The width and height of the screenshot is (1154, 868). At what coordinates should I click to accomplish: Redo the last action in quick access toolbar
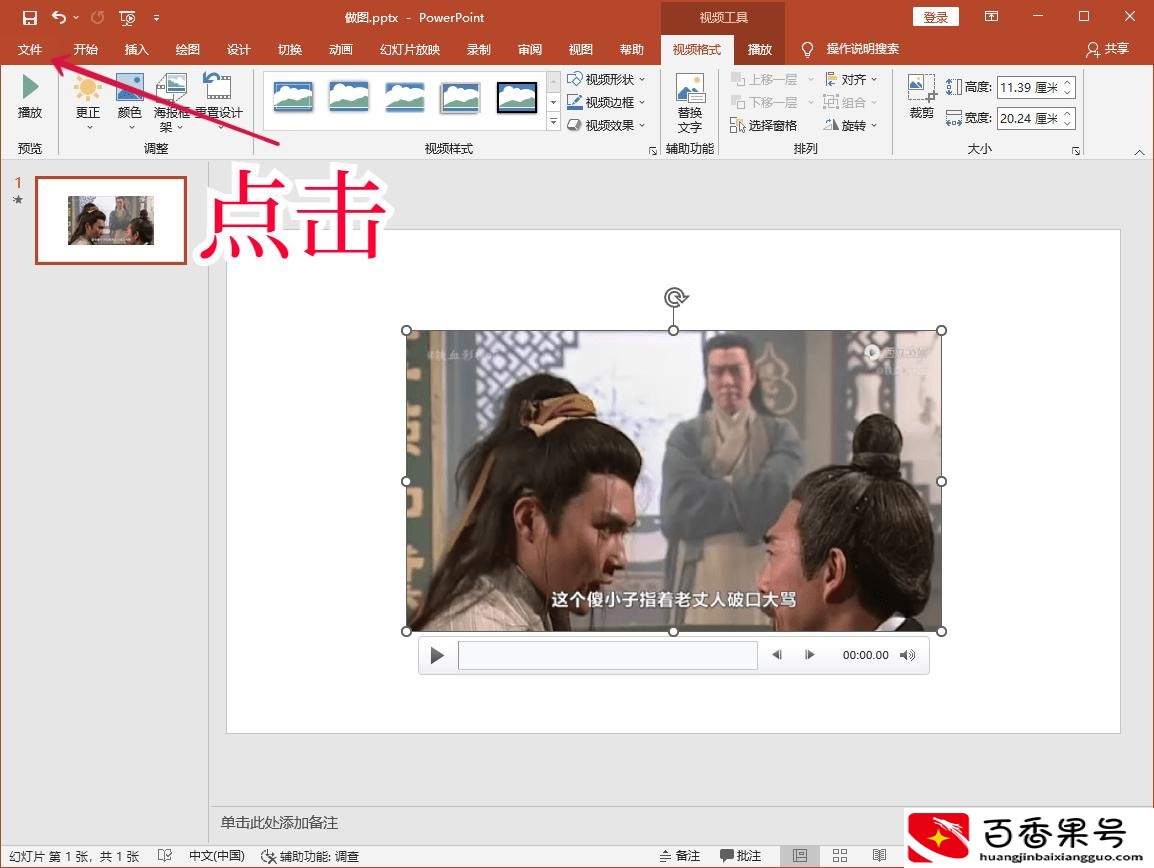(97, 17)
